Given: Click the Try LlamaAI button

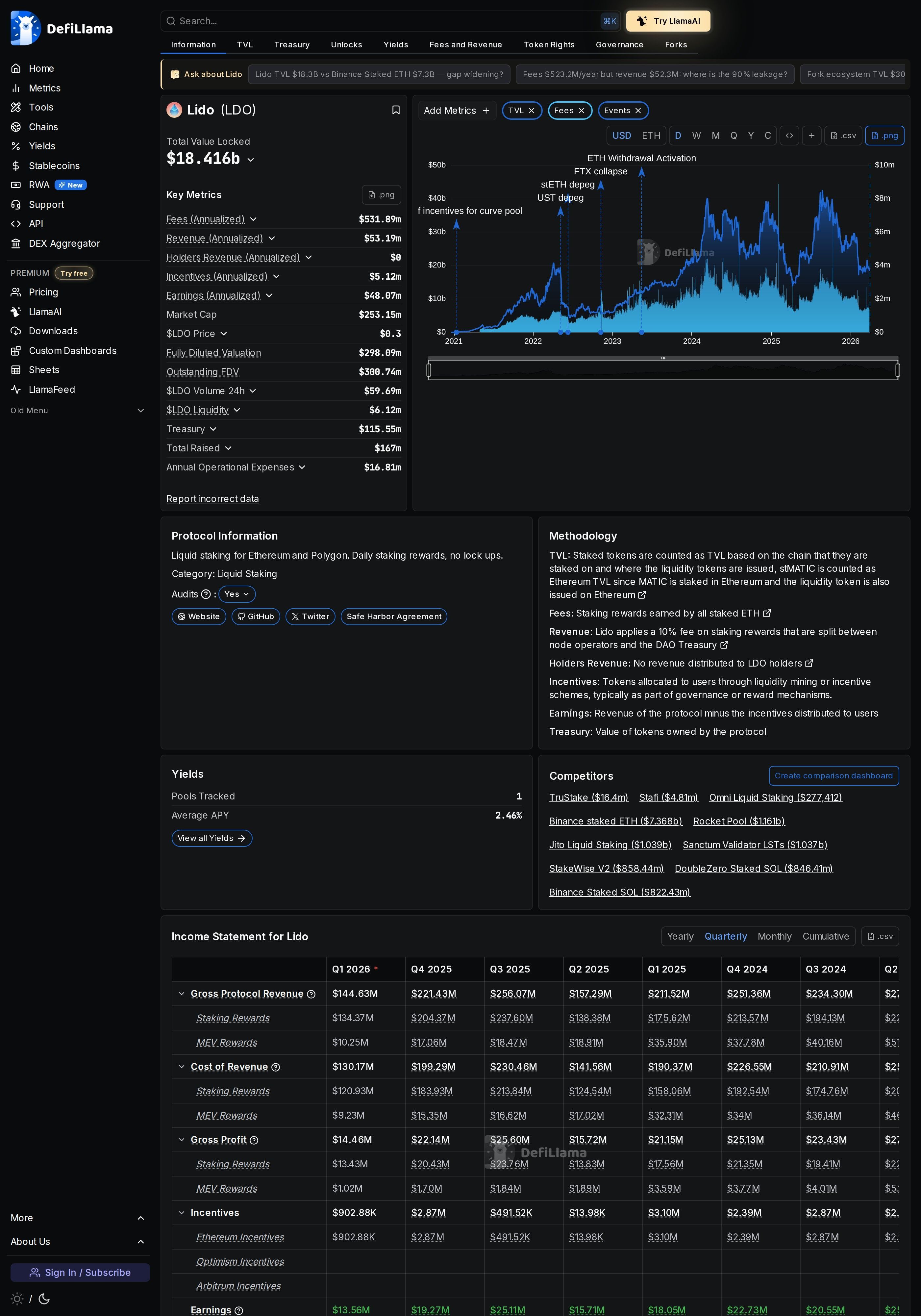Looking at the screenshot, I should pyautogui.click(x=668, y=21).
